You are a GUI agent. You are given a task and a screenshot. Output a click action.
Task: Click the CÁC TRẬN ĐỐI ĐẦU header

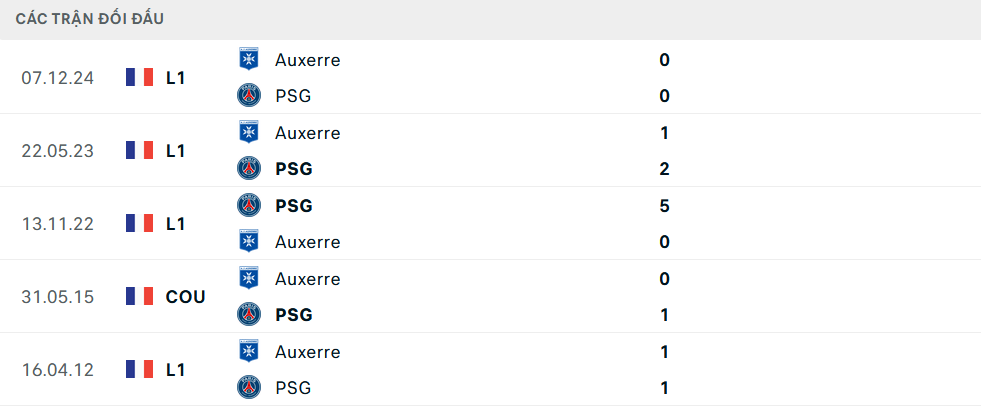90,19
